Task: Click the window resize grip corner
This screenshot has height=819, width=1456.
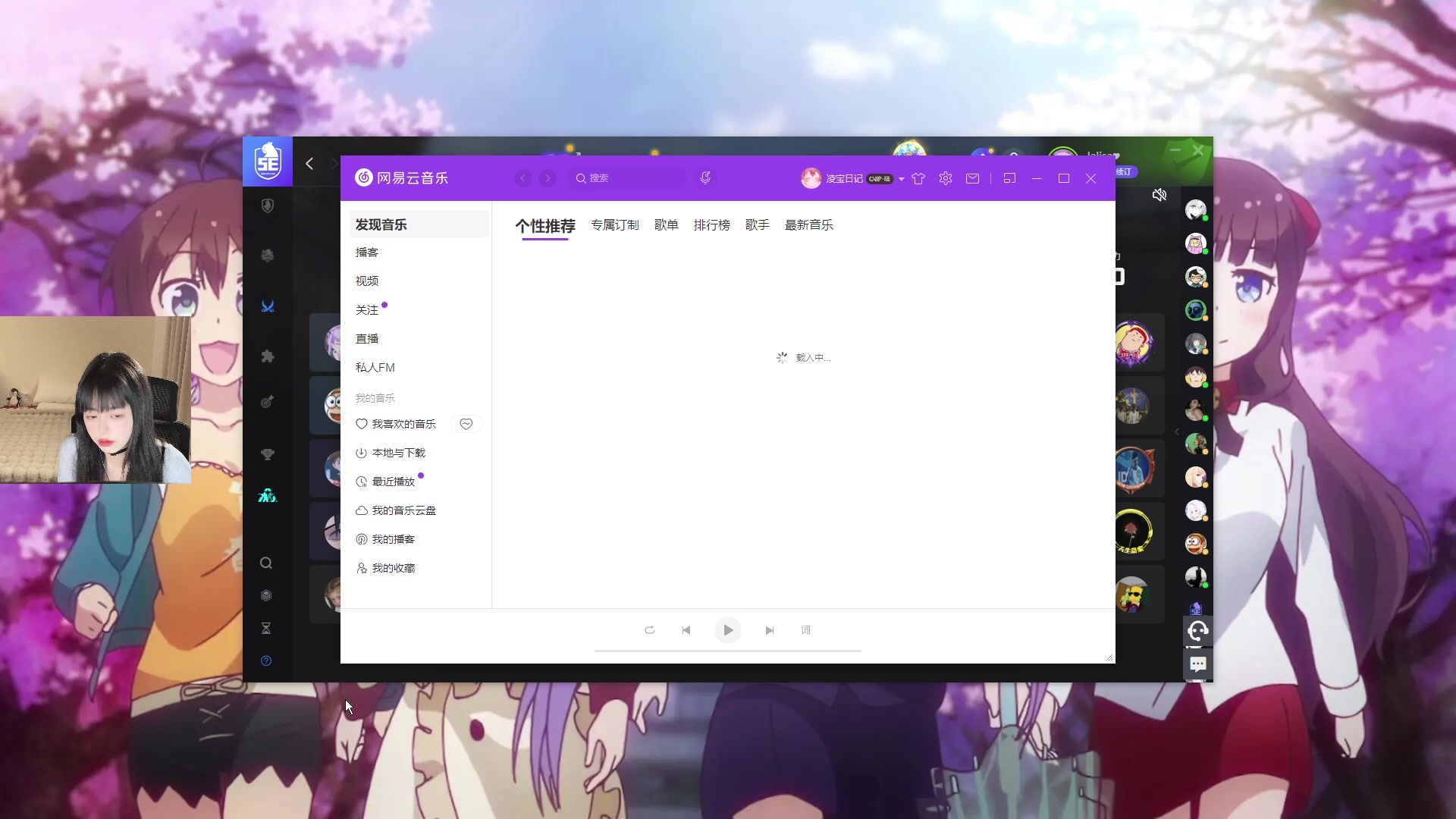Action: (x=1109, y=657)
